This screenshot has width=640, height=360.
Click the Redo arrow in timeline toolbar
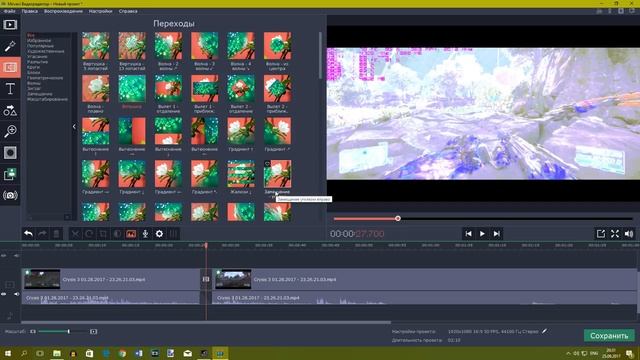tap(42, 233)
